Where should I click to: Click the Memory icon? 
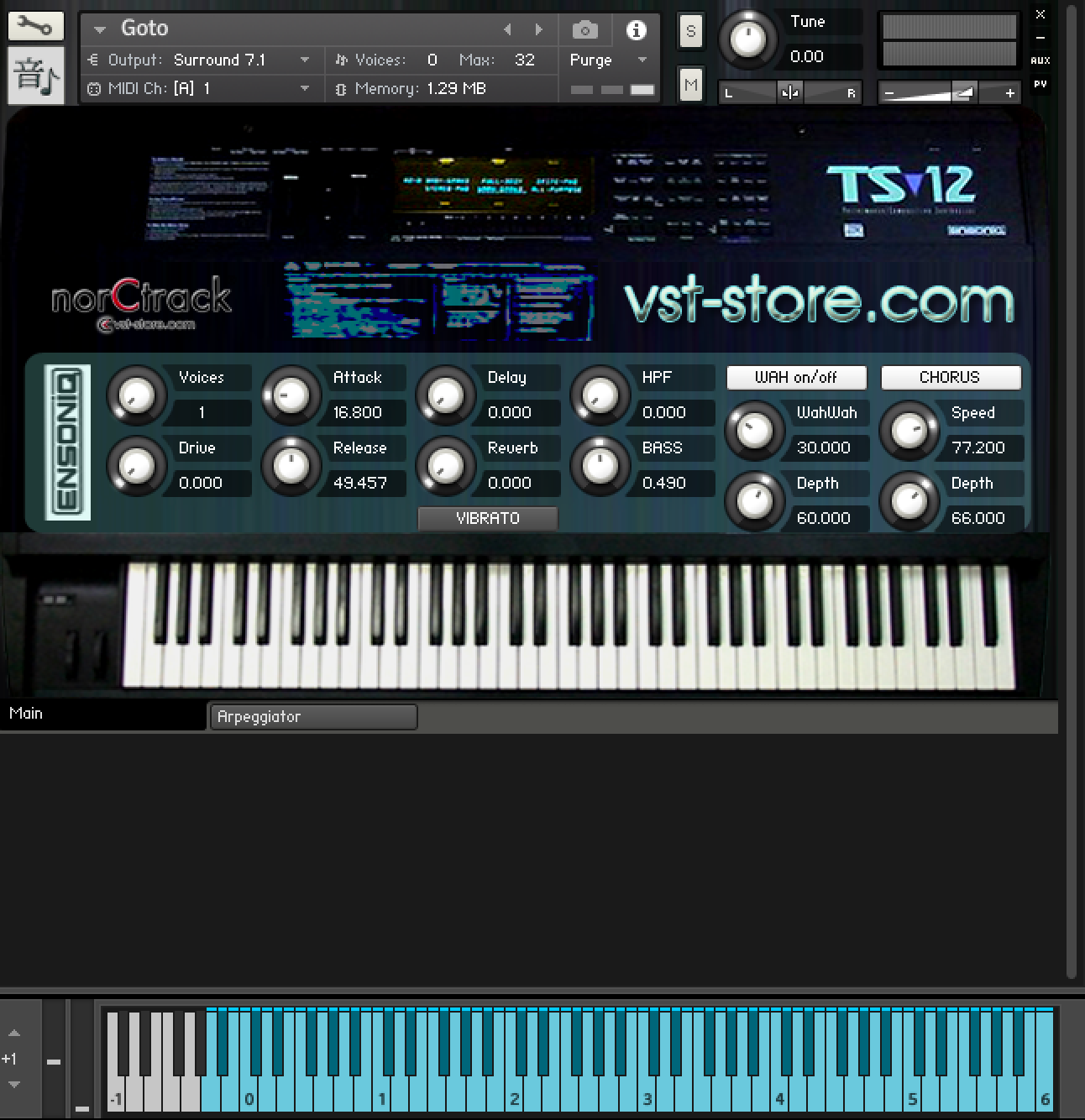coord(341,88)
